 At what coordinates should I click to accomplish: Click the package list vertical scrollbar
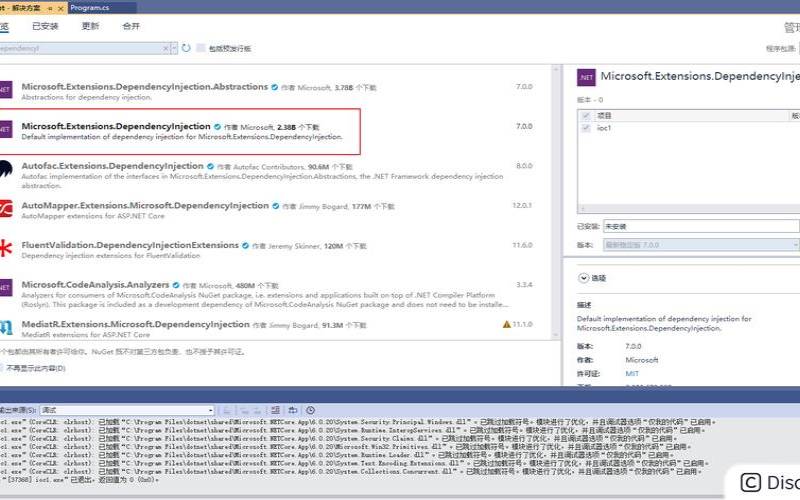(556, 202)
